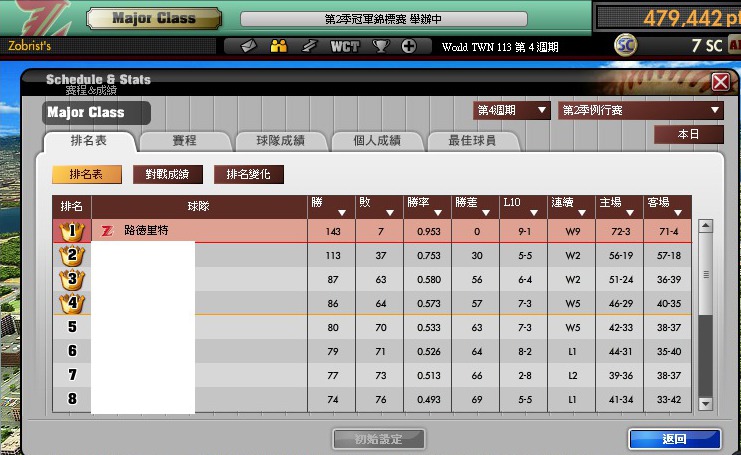
Task: Click the 球隊 team column header
Action: [x=199, y=206]
